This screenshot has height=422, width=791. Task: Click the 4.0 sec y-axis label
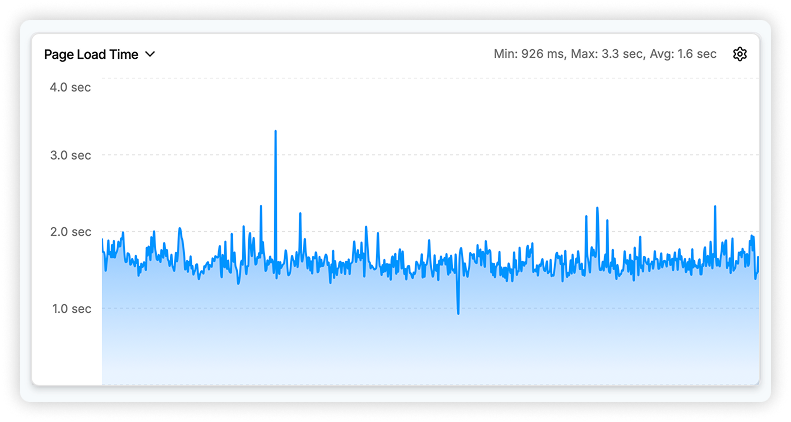click(x=70, y=87)
